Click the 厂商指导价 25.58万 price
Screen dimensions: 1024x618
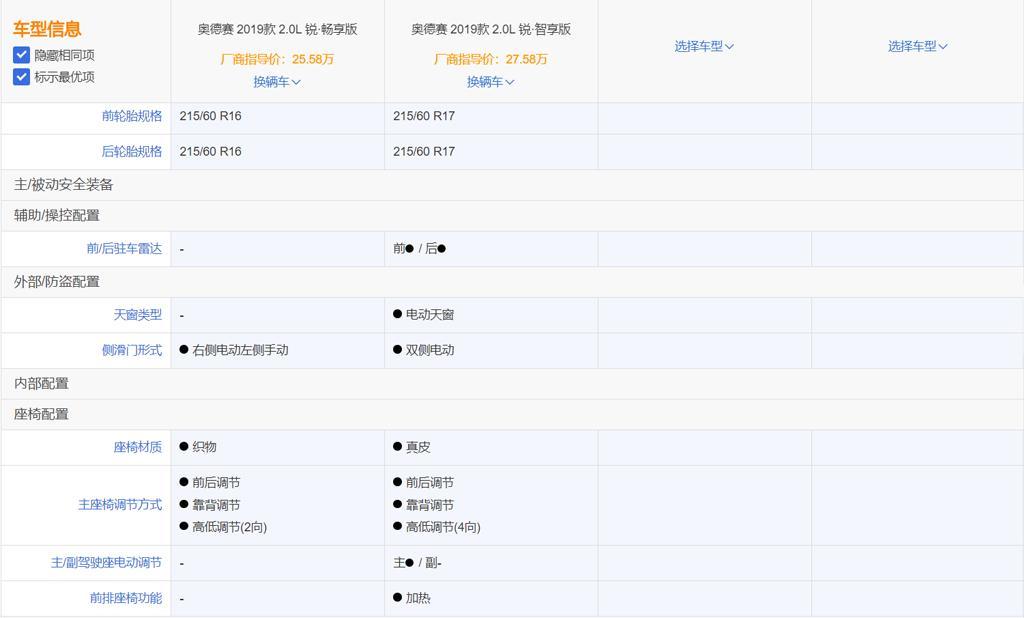click(x=278, y=59)
